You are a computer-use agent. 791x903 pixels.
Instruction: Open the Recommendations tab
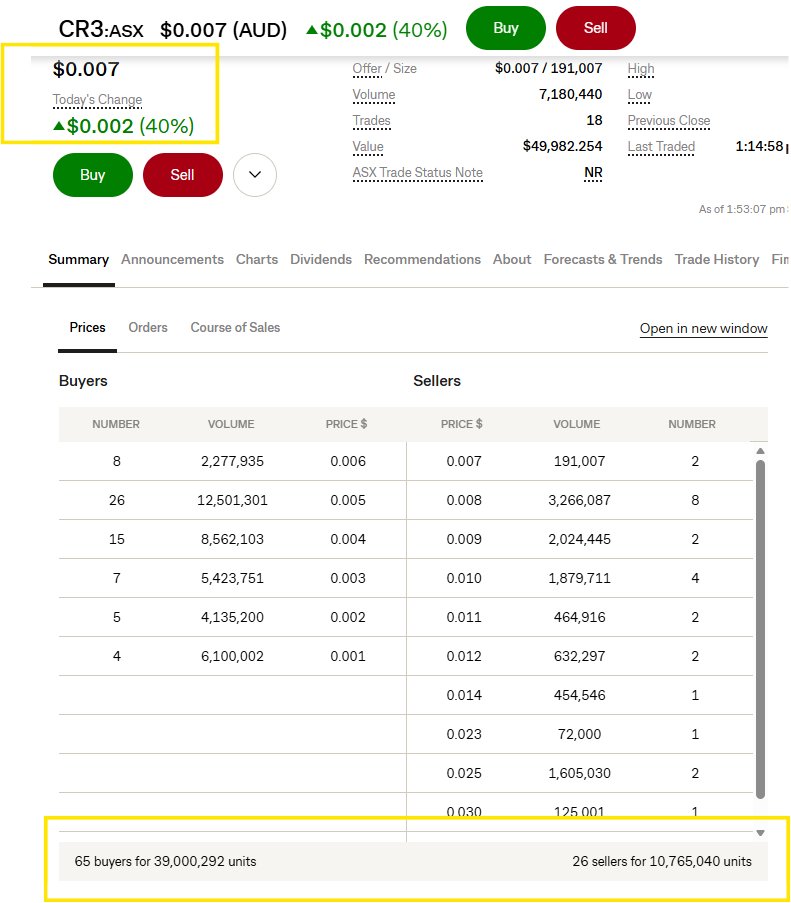(422, 260)
